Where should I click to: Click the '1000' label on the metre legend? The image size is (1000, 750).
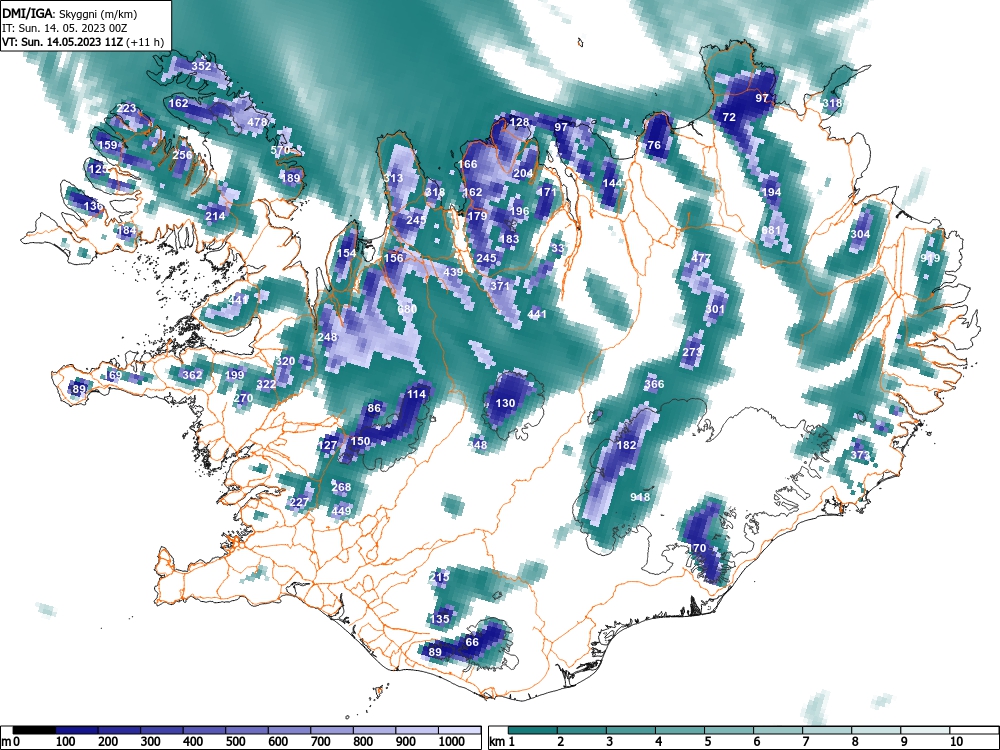coord(453,742)
